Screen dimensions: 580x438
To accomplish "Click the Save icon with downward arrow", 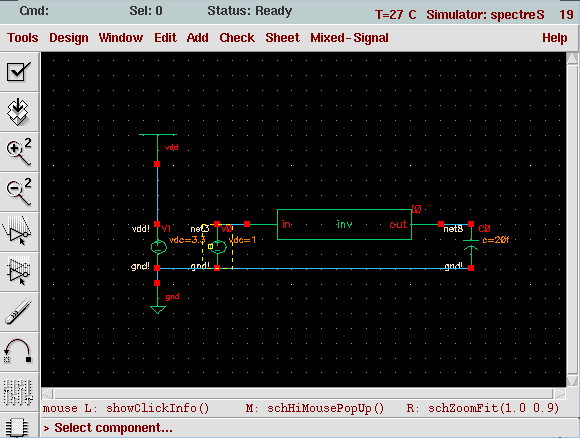I will [x=19, y=112].
